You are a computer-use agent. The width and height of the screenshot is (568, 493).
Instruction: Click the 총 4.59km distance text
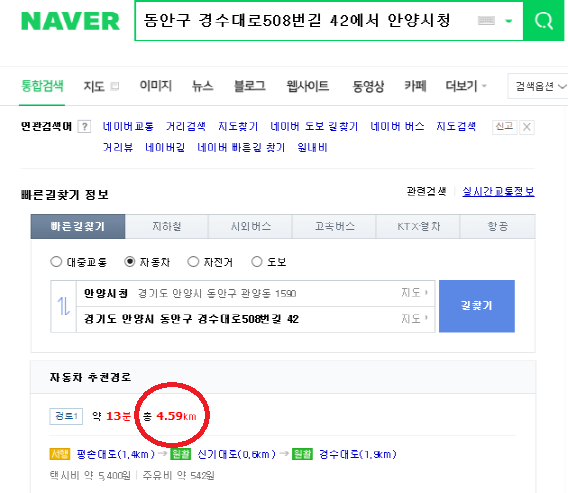170,416
